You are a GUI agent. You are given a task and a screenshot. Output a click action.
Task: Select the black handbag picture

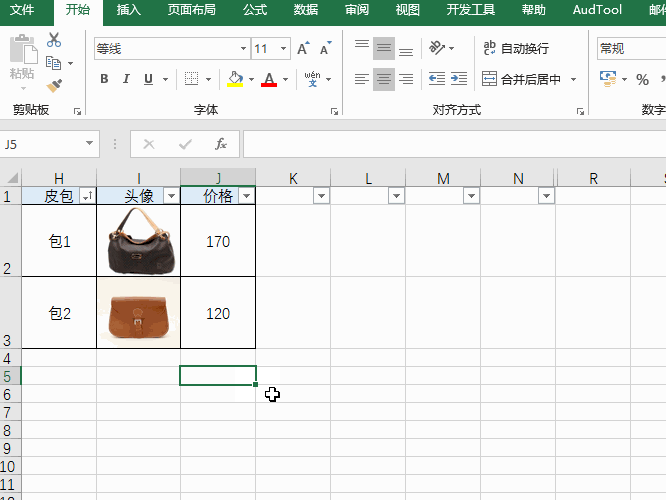141,241
